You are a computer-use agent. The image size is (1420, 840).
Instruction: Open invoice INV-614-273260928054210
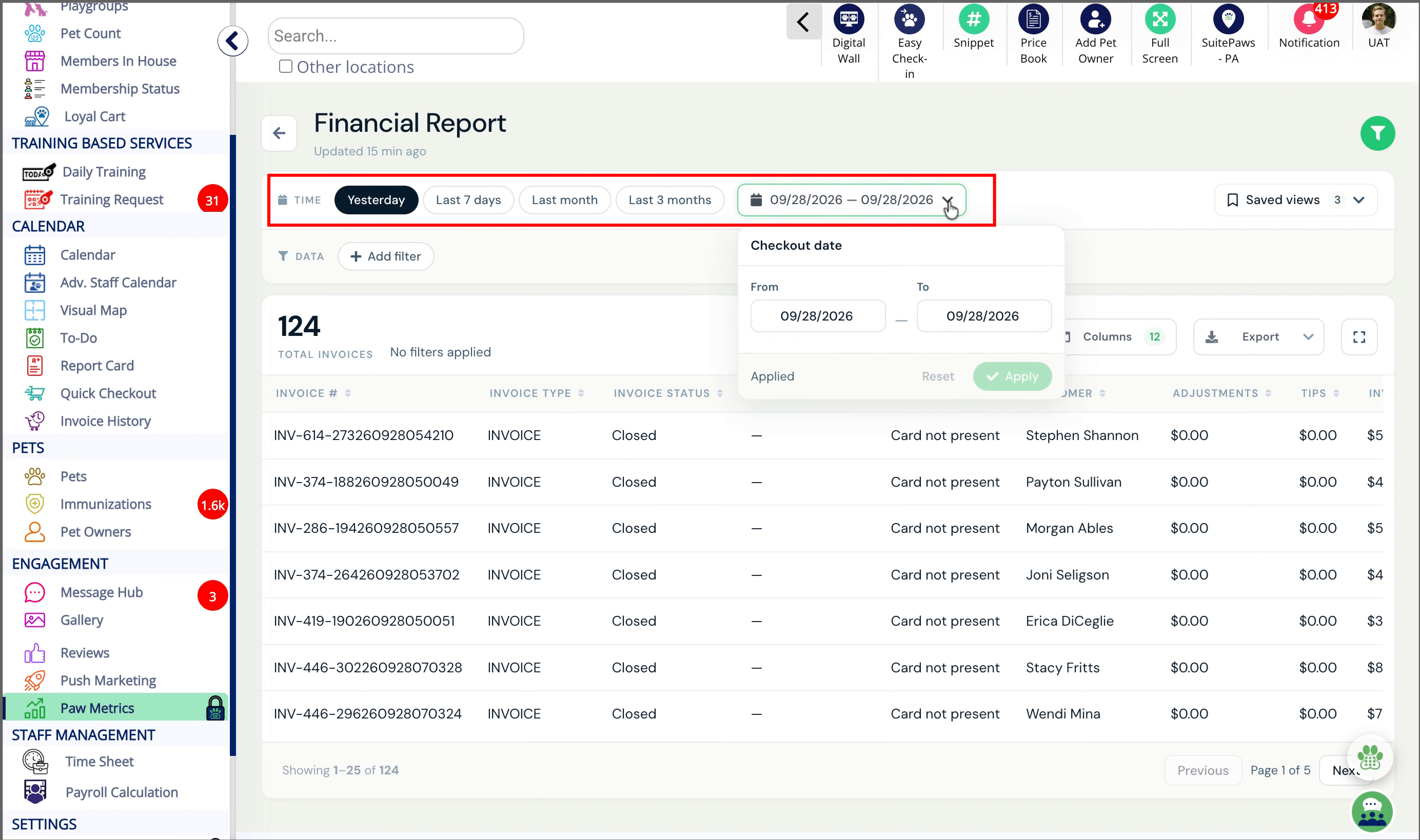(x=364, y=435)
